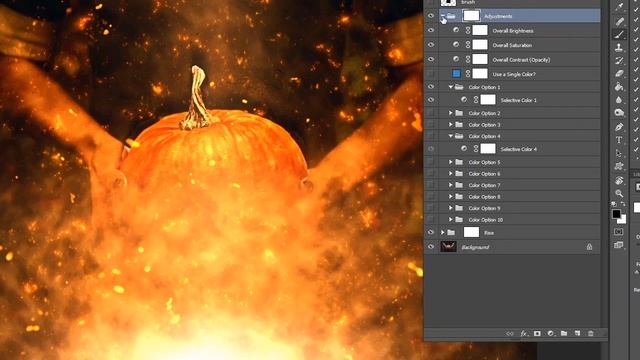Select the "Overall Contrast (Opacity)" layer name

(521, 60)
